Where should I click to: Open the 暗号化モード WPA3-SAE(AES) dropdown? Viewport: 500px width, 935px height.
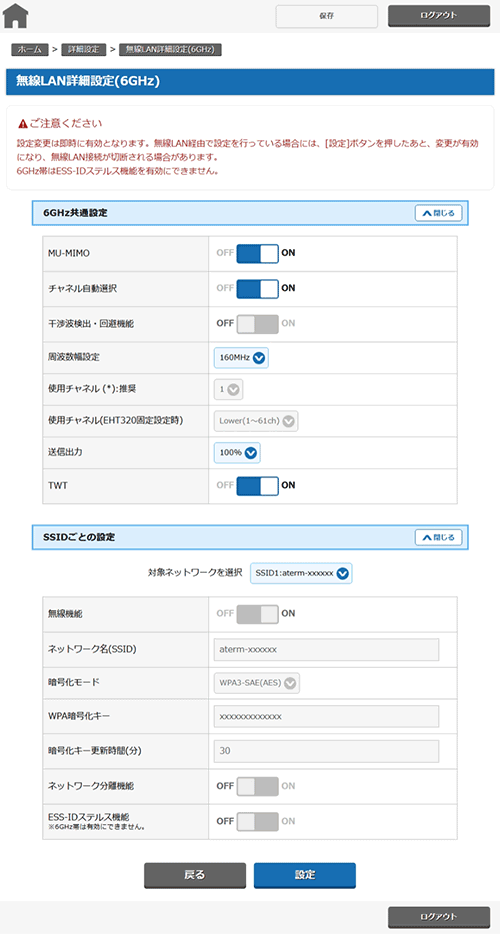[257, 684]
